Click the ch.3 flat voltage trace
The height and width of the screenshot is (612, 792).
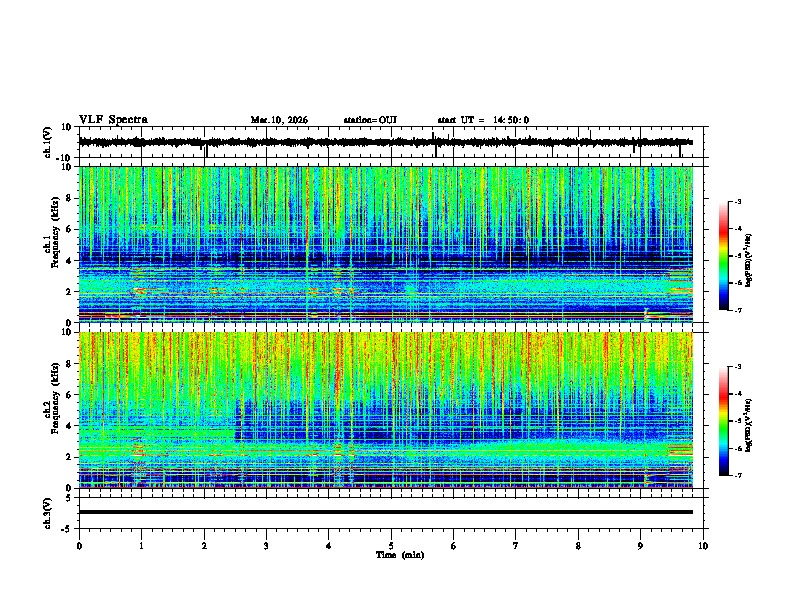(x=386, y=512)
